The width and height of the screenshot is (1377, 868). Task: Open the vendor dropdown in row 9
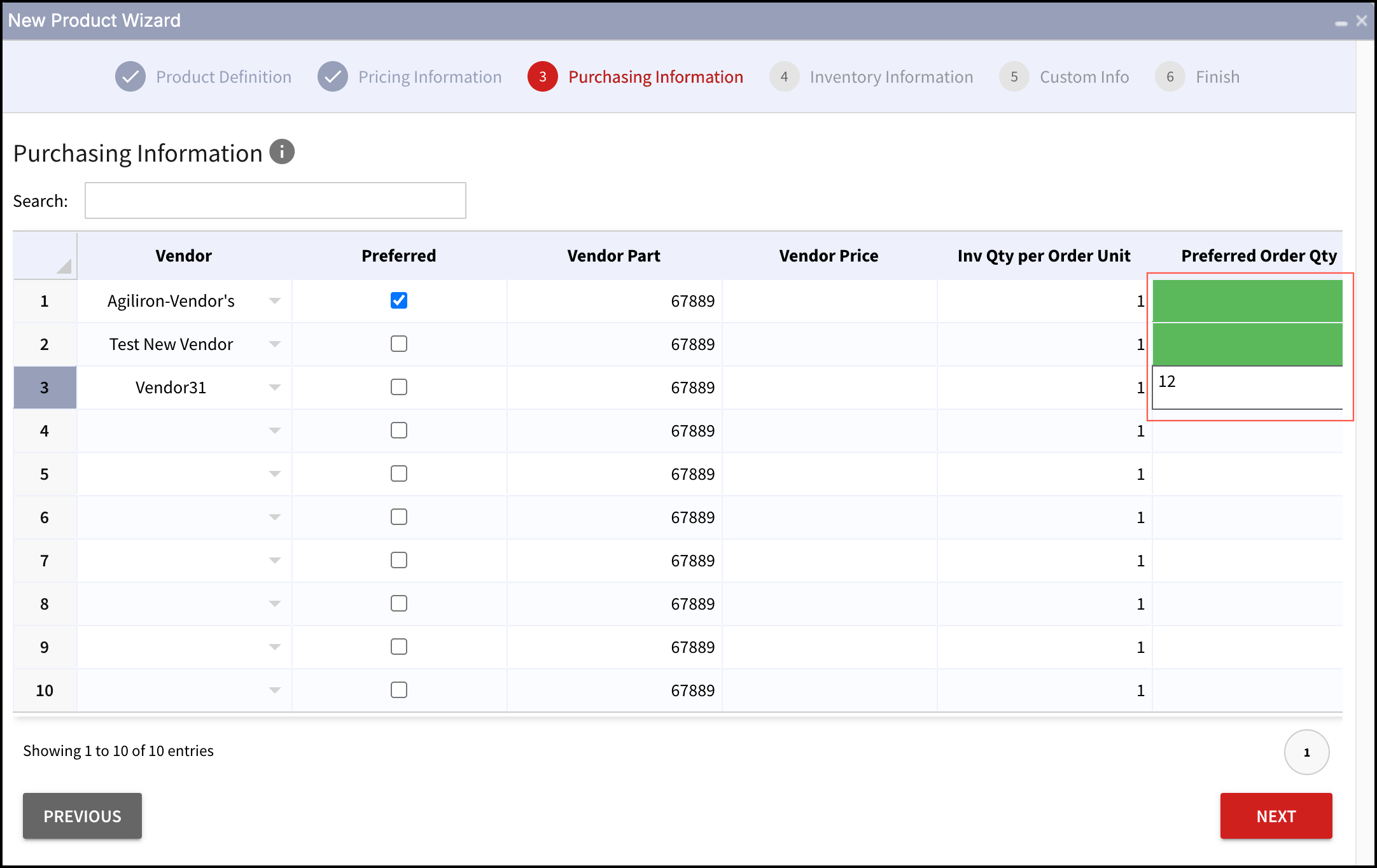(275, 647)
